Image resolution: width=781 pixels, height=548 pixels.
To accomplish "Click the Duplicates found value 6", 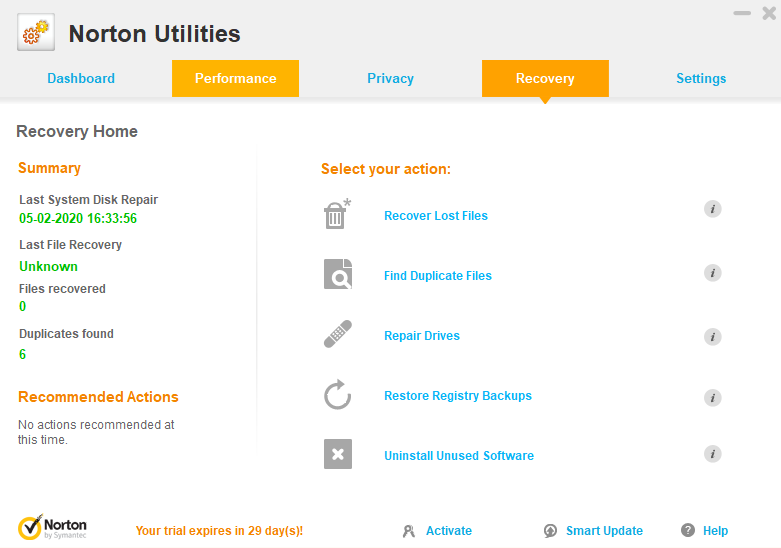I will (22, 354).
